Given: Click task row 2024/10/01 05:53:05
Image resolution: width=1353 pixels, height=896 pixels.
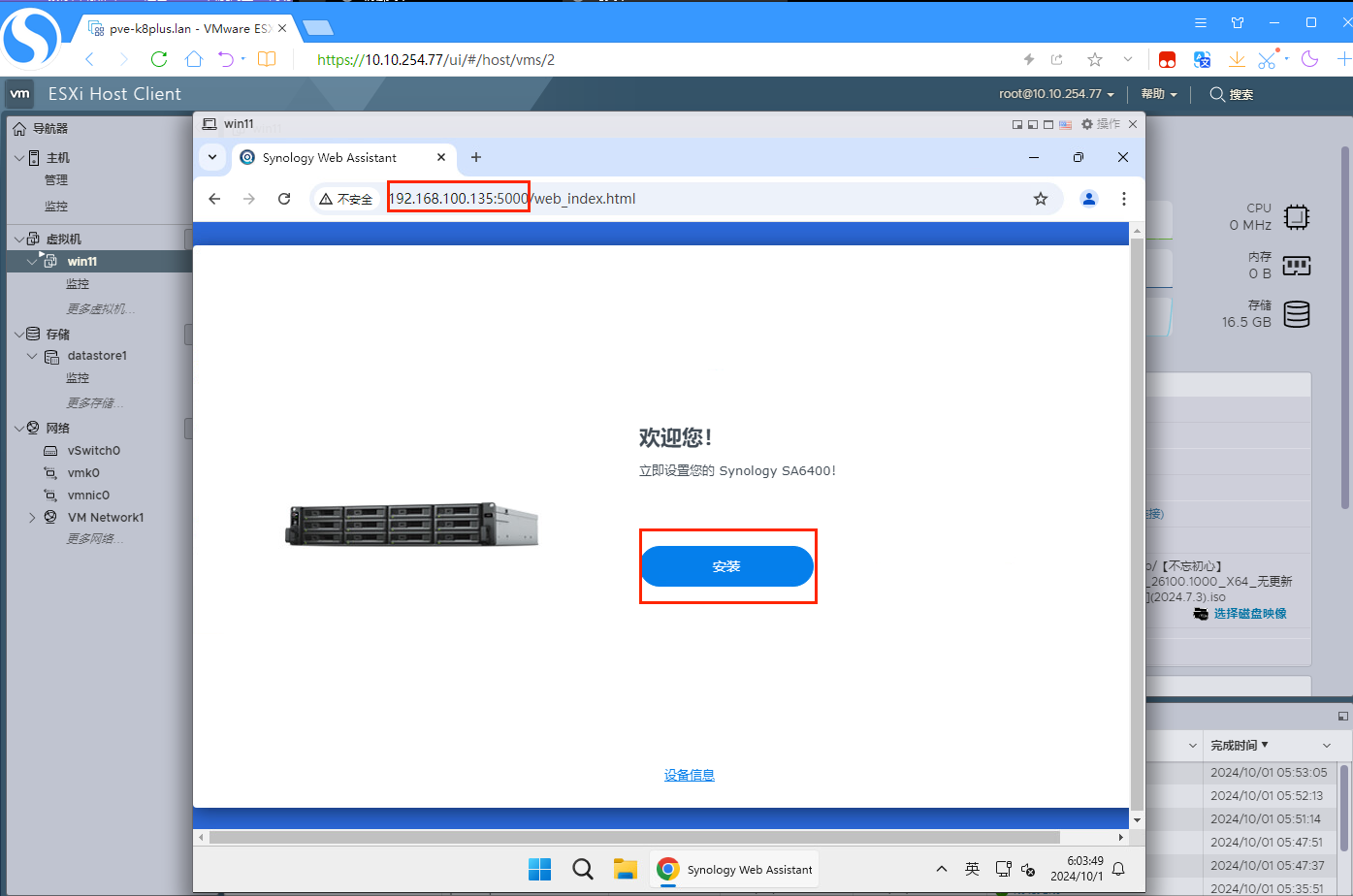Looking at the screenshot, I should [x=1270, y=773].
